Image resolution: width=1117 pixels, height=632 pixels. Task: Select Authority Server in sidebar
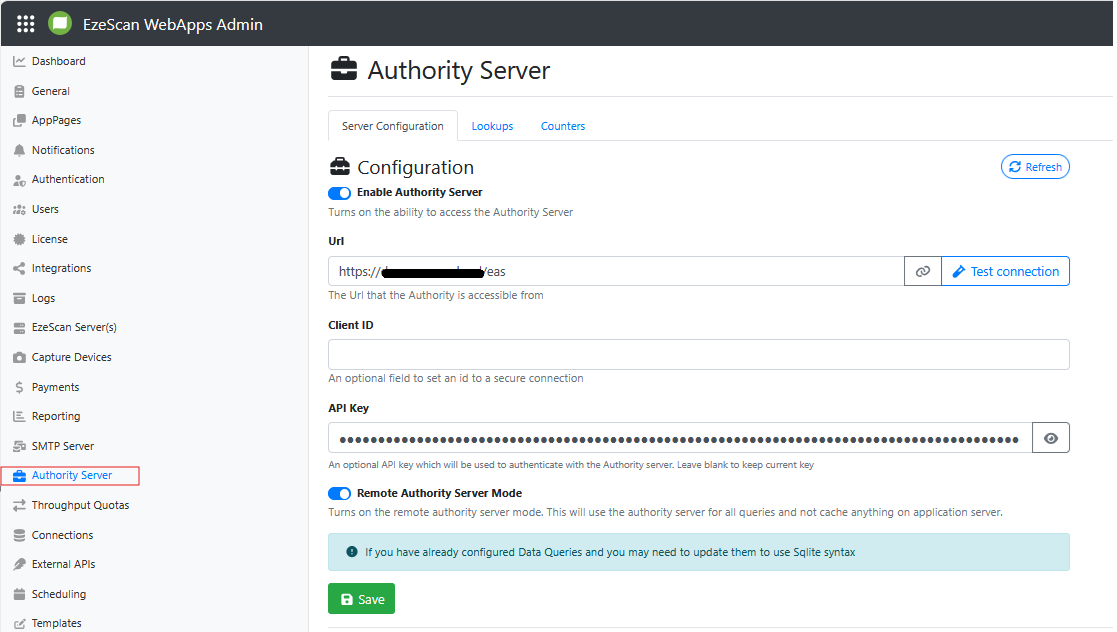point(71,475)
